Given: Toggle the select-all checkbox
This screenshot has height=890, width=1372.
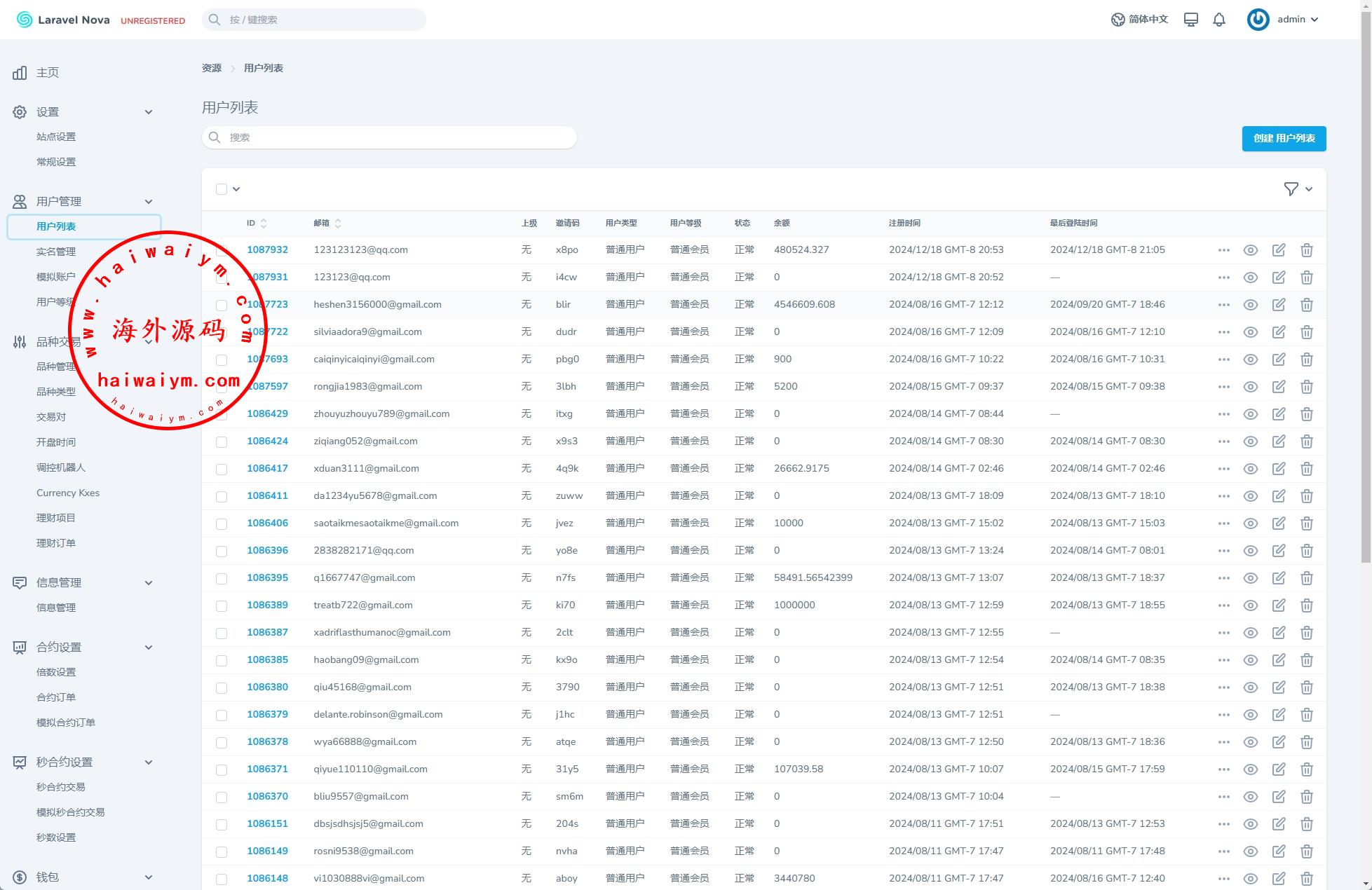Looking at the screenshot, I should (222, 189).
